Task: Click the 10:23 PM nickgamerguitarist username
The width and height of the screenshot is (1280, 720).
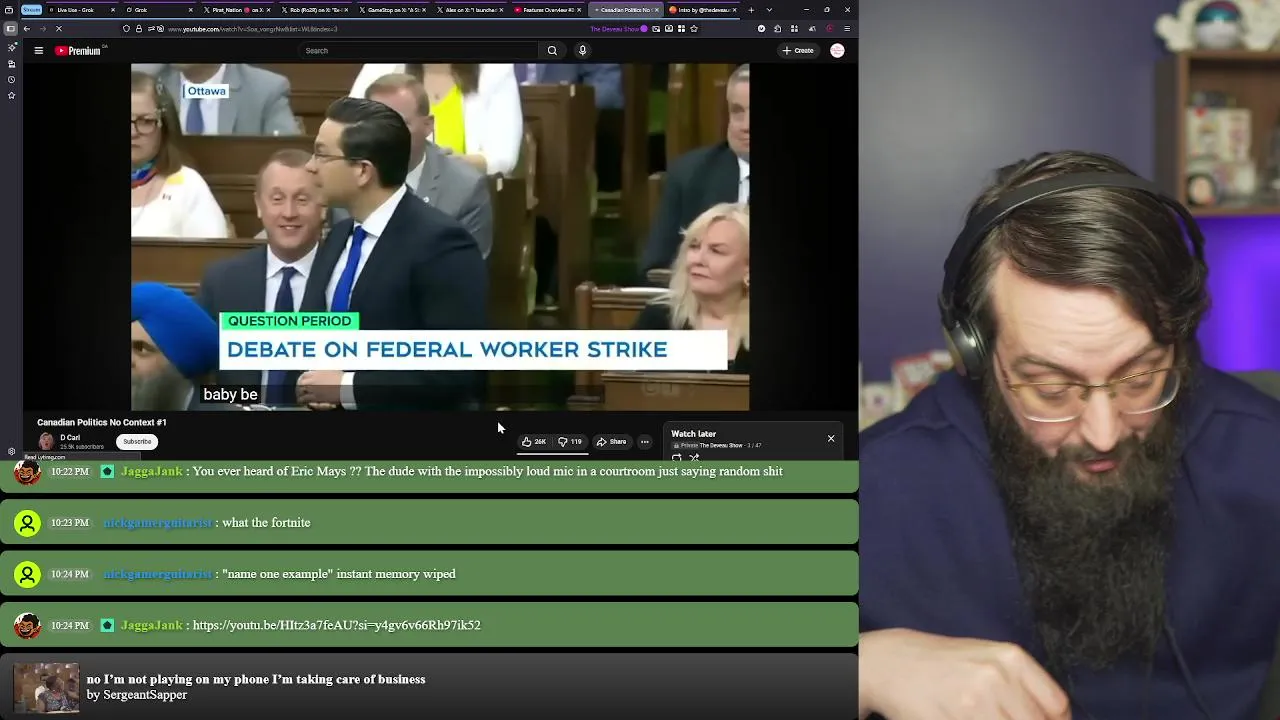Action: coord(157,522)
